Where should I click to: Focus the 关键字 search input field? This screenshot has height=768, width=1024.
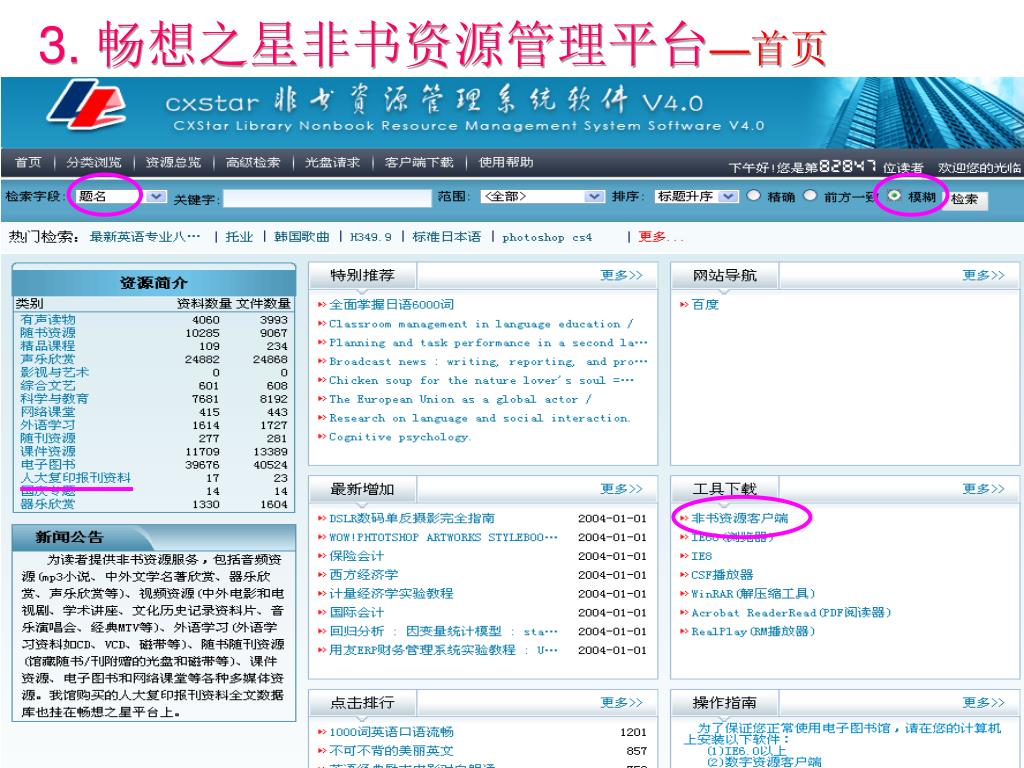click(327, 199)
